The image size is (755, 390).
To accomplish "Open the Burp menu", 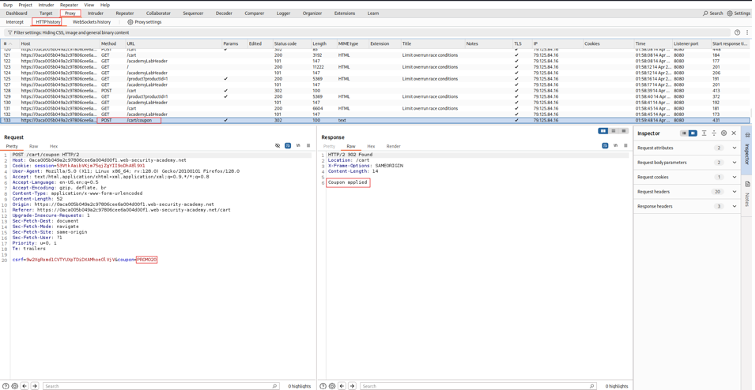I will coord(8,5).
